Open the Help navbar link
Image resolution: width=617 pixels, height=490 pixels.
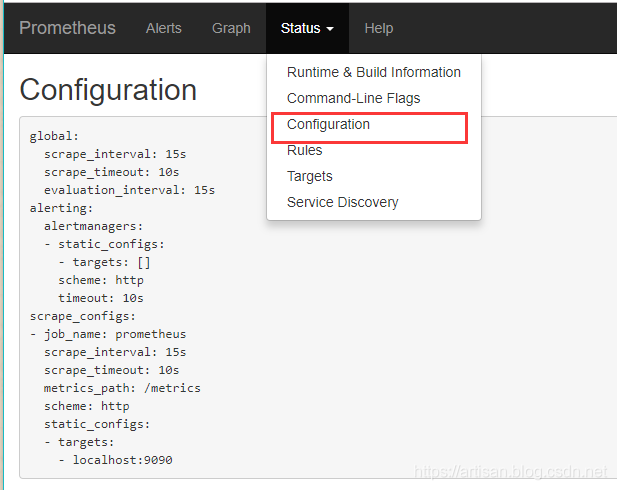coord(379,28)
